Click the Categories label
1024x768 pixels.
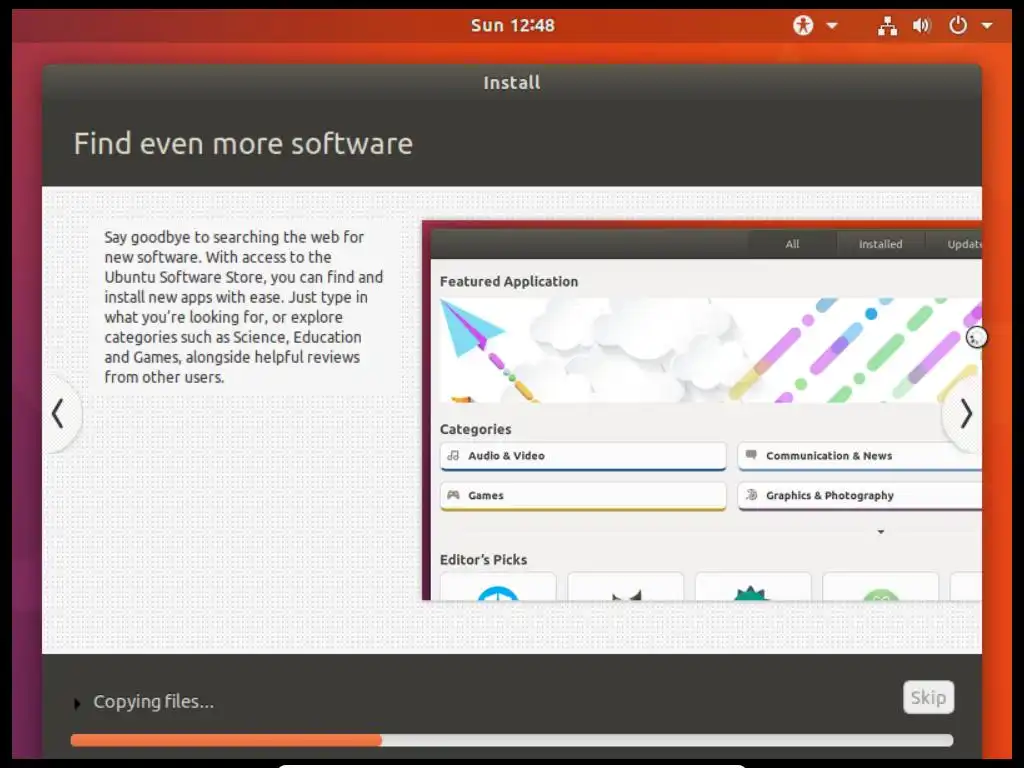(x=475, y=429)
